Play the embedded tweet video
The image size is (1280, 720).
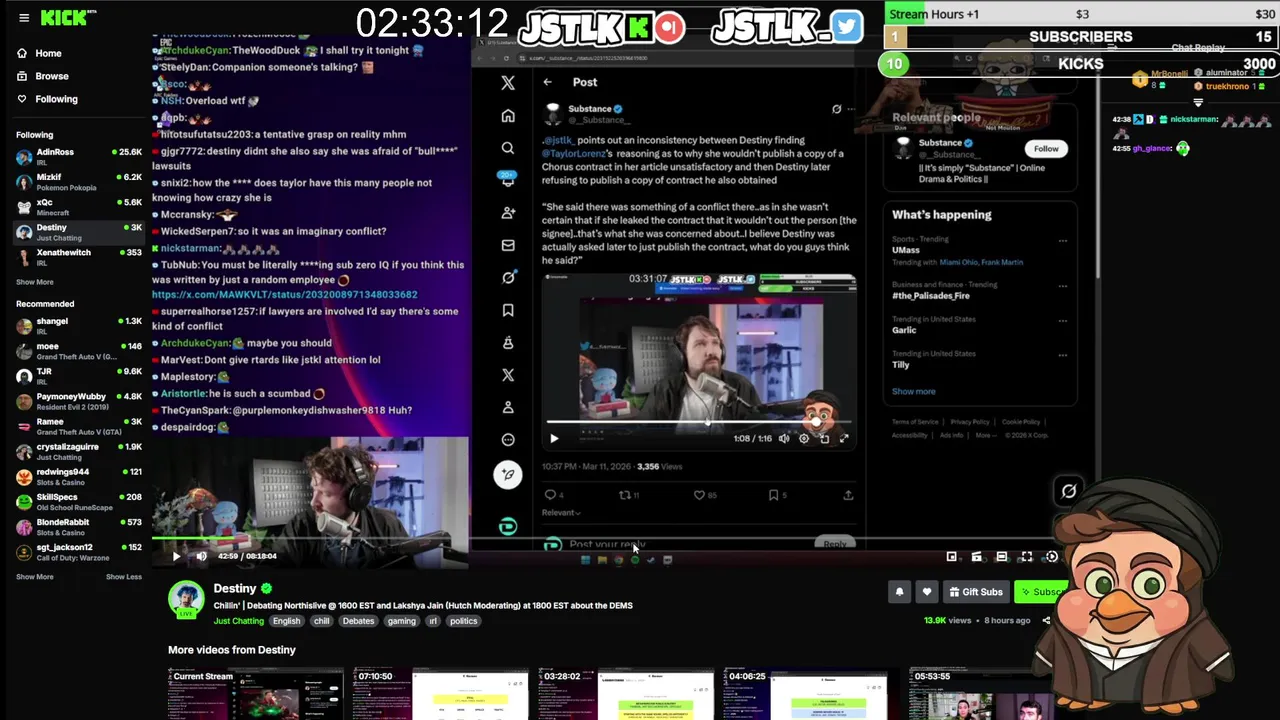pyautogui.click(x=554, y=438)
